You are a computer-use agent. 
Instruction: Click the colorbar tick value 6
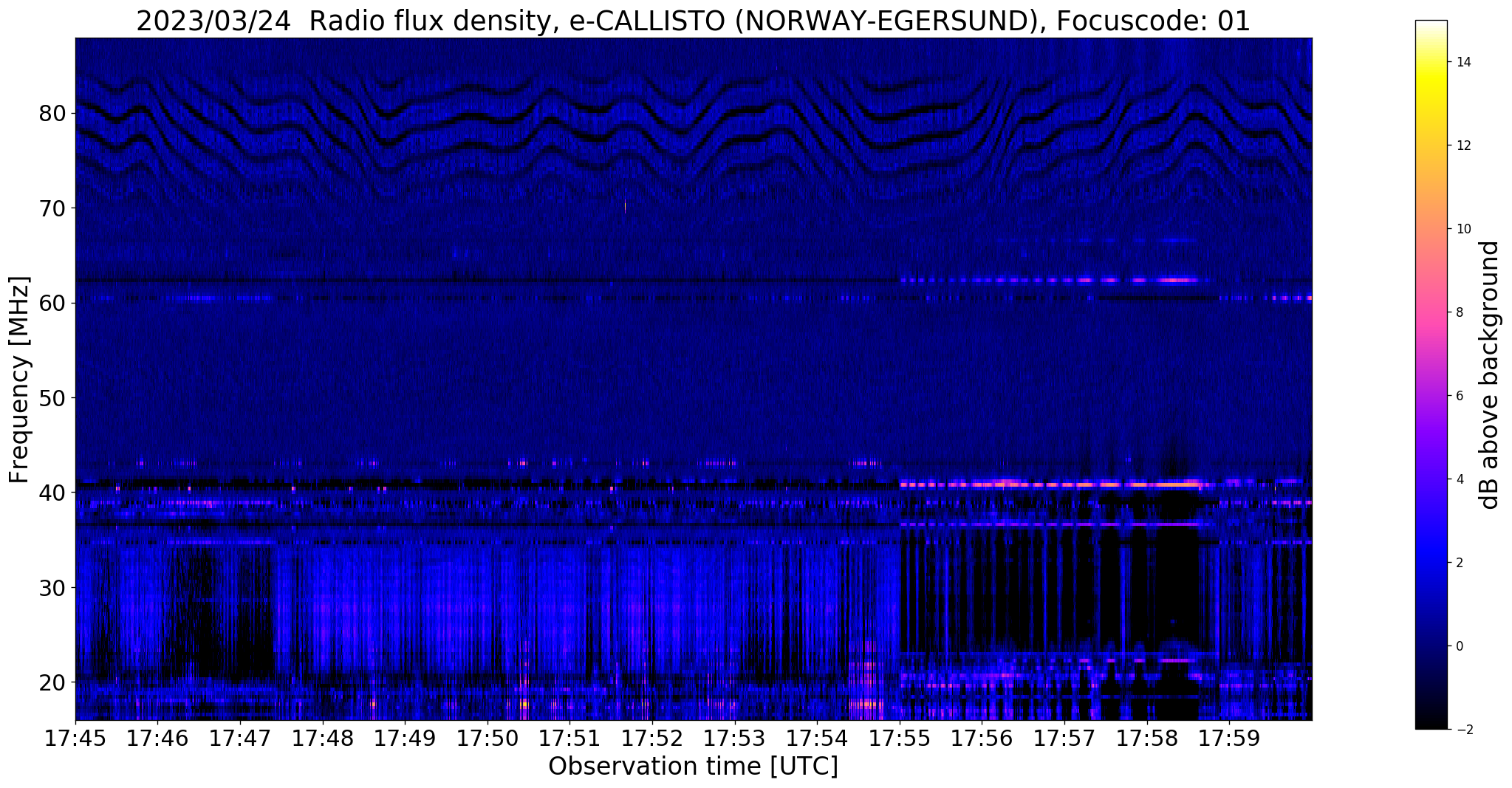(1460, 396)
